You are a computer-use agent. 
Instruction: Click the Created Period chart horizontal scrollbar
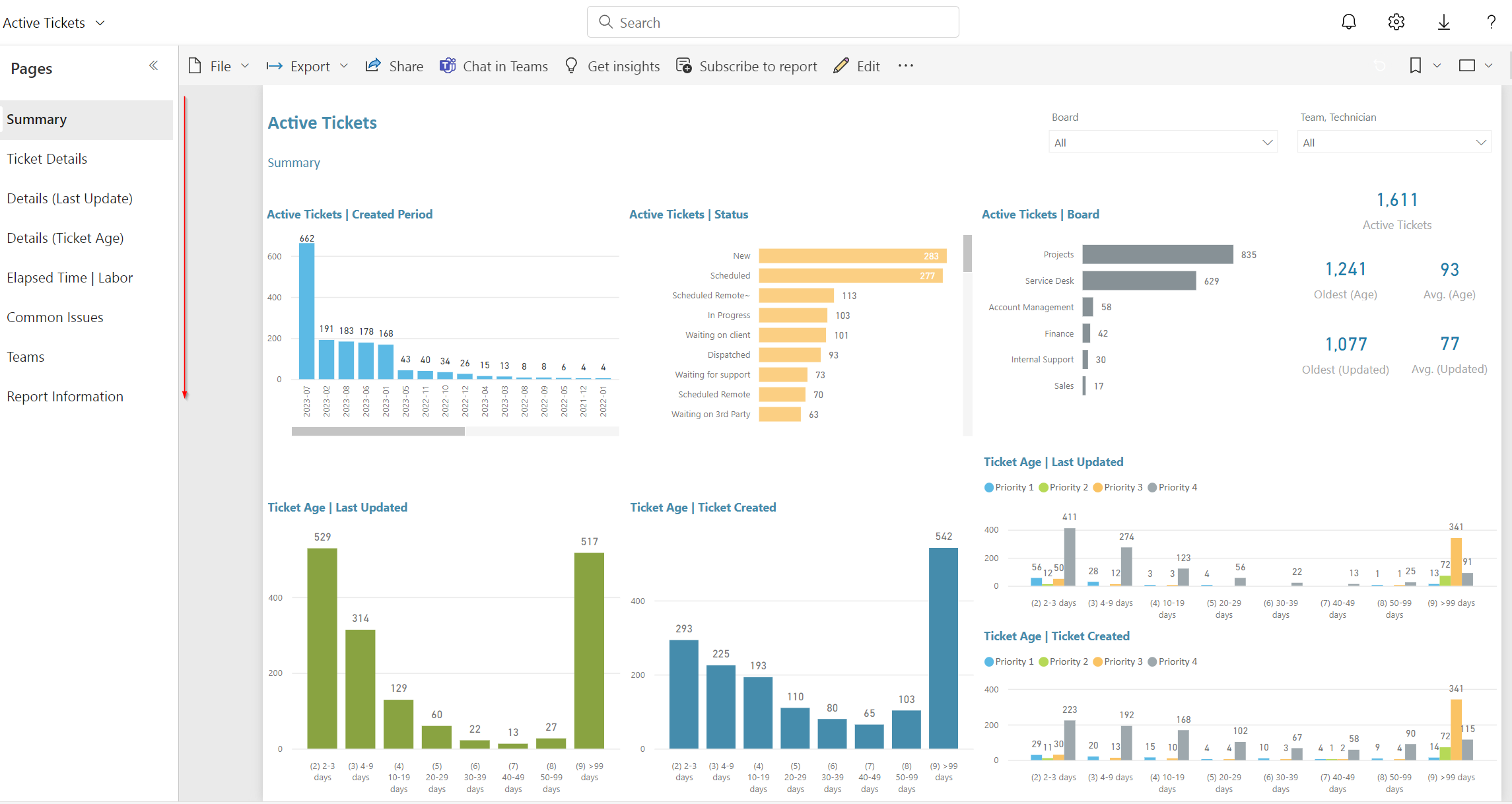coord(378,431)
